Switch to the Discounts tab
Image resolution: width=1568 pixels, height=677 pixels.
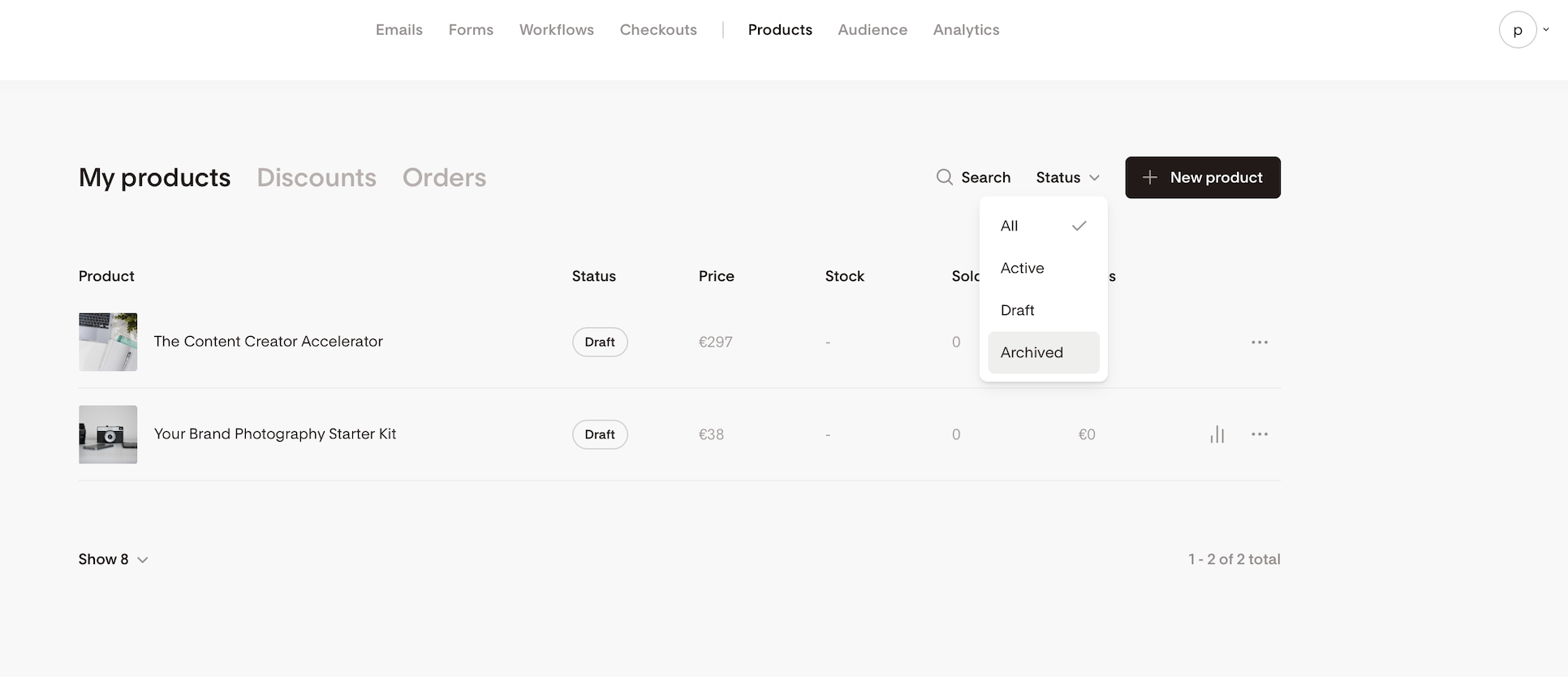(x=317, y=178)
